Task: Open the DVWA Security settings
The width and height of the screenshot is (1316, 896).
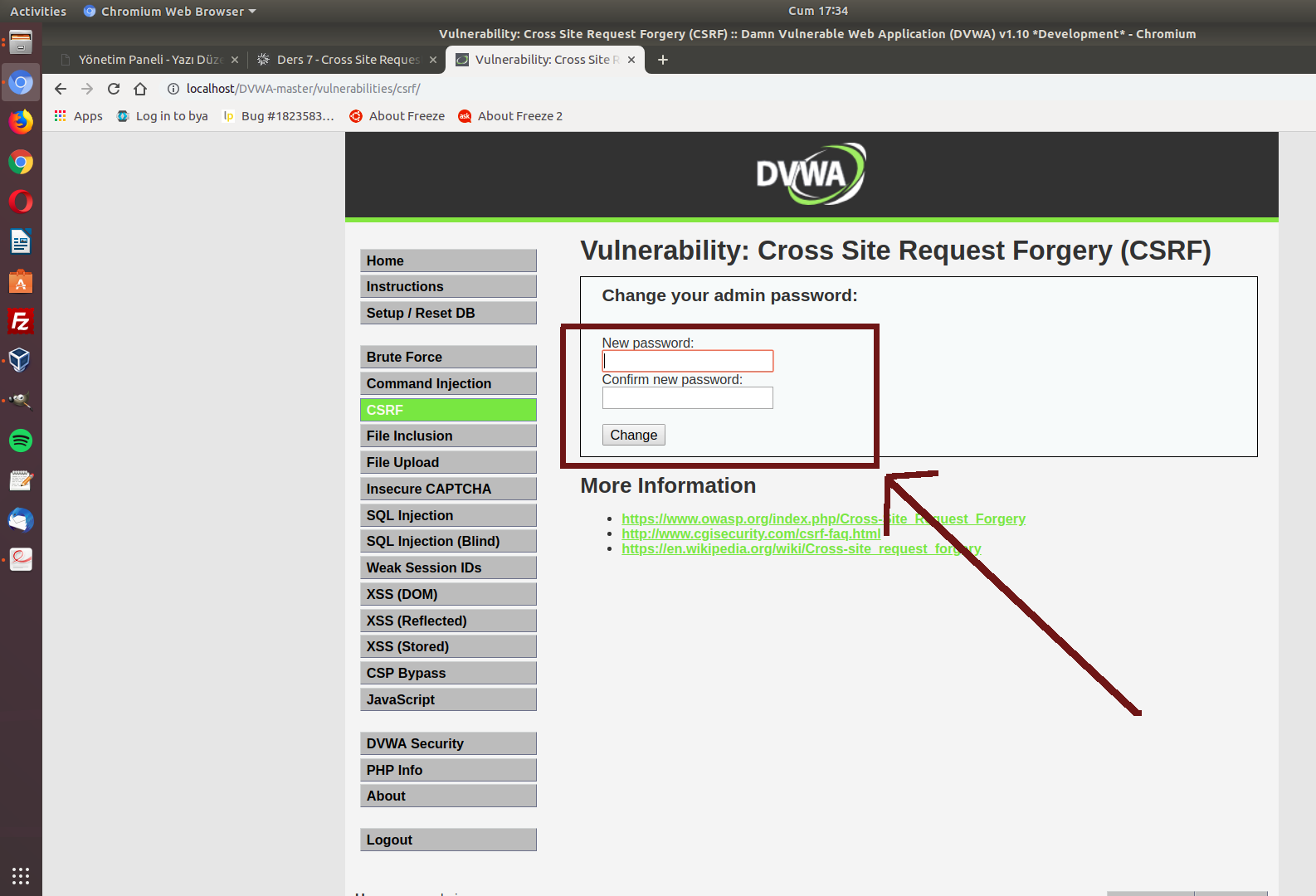Action: coord(448,743)
